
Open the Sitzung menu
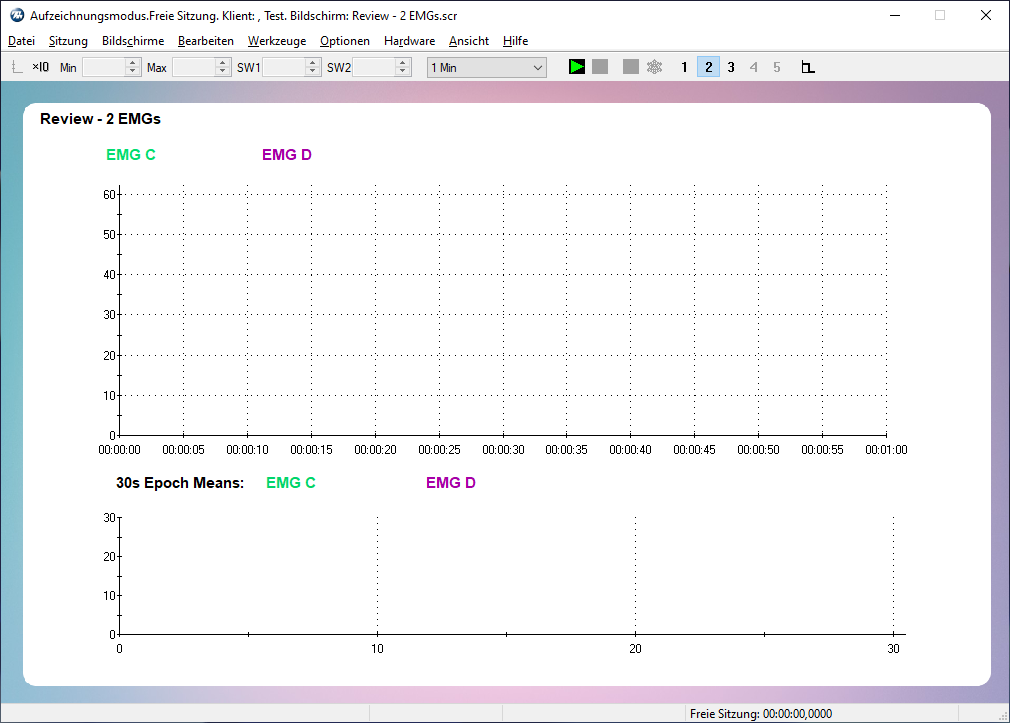point(68,41)
